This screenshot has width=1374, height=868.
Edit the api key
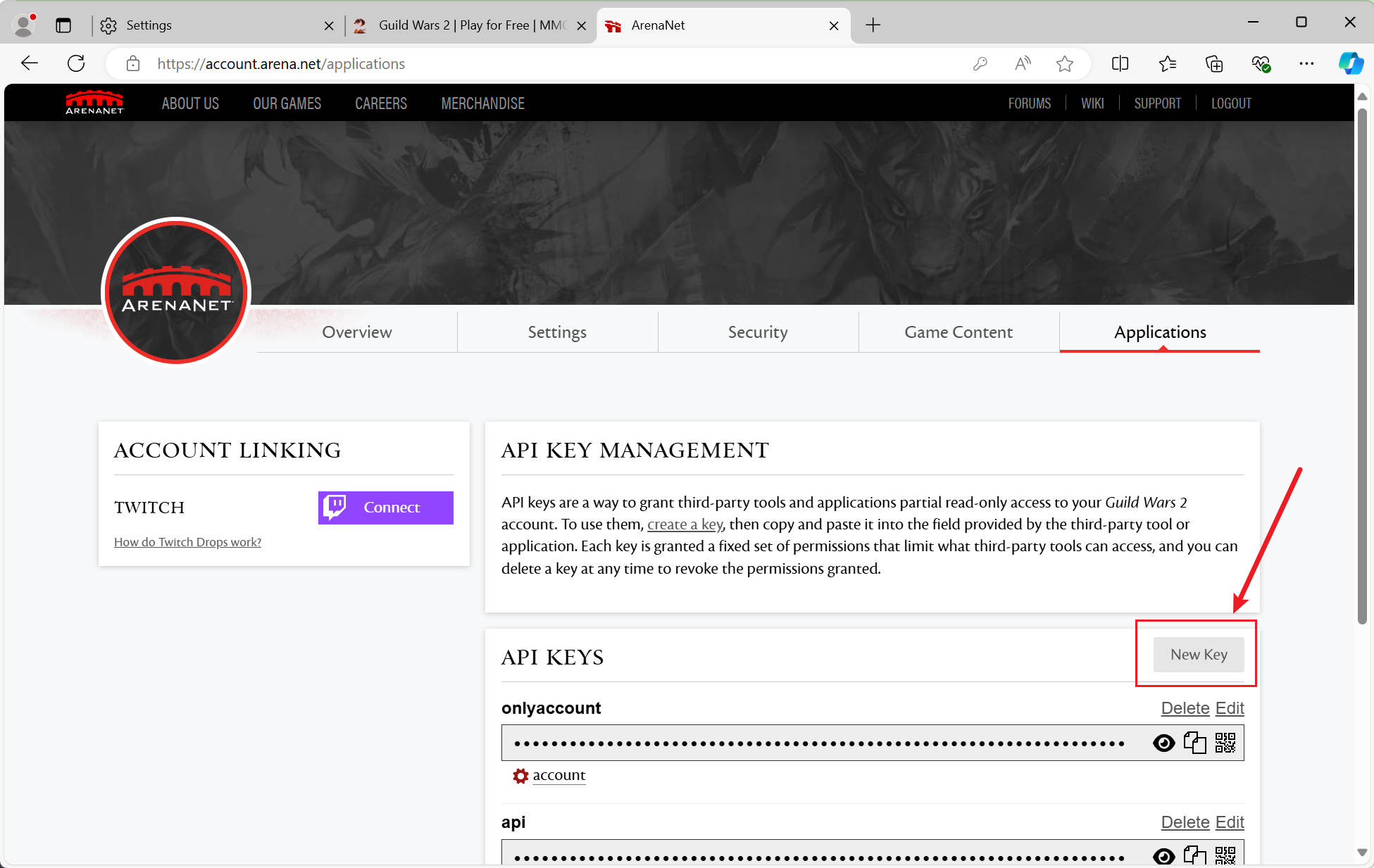coord(1230,822)
